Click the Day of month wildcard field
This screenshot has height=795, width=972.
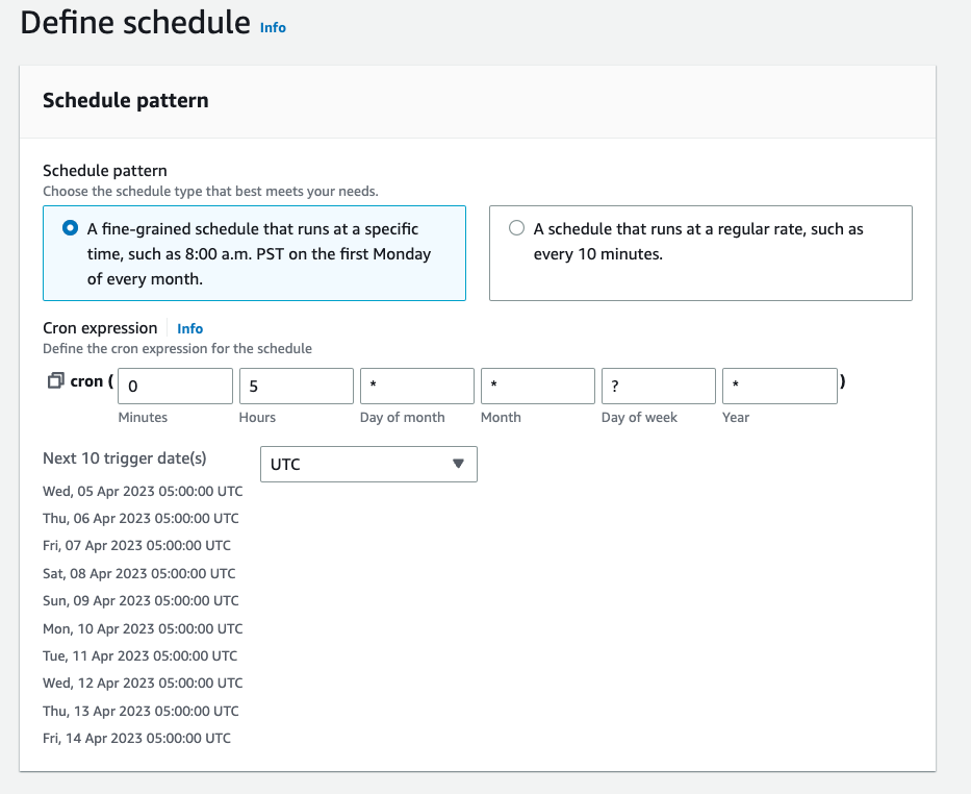[x=416, y=386]
